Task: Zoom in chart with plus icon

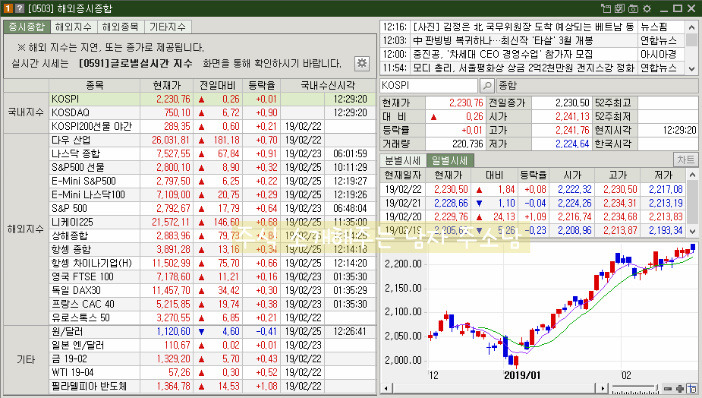Action: [680, 389]
